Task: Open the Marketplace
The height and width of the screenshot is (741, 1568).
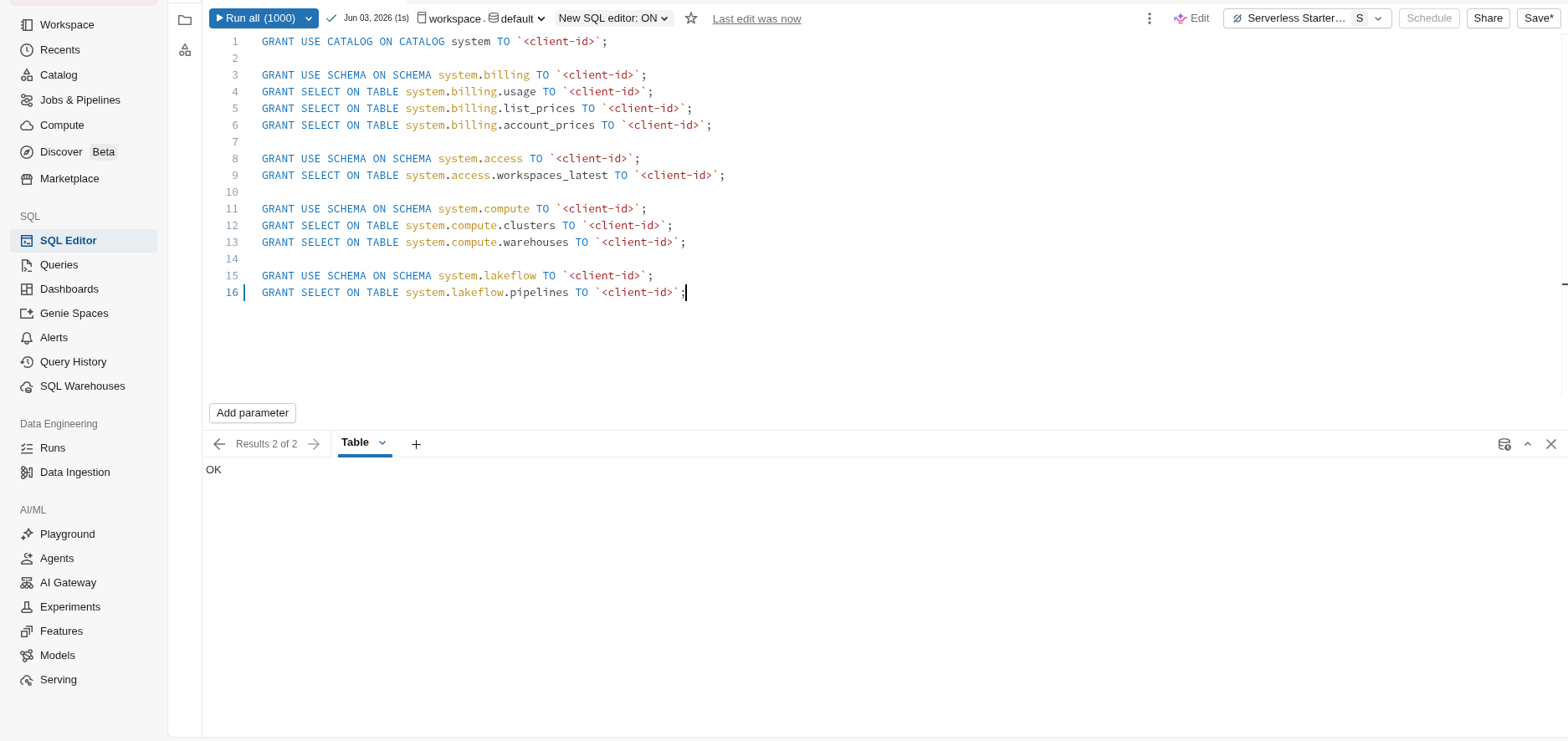Action: pos(83,179)
